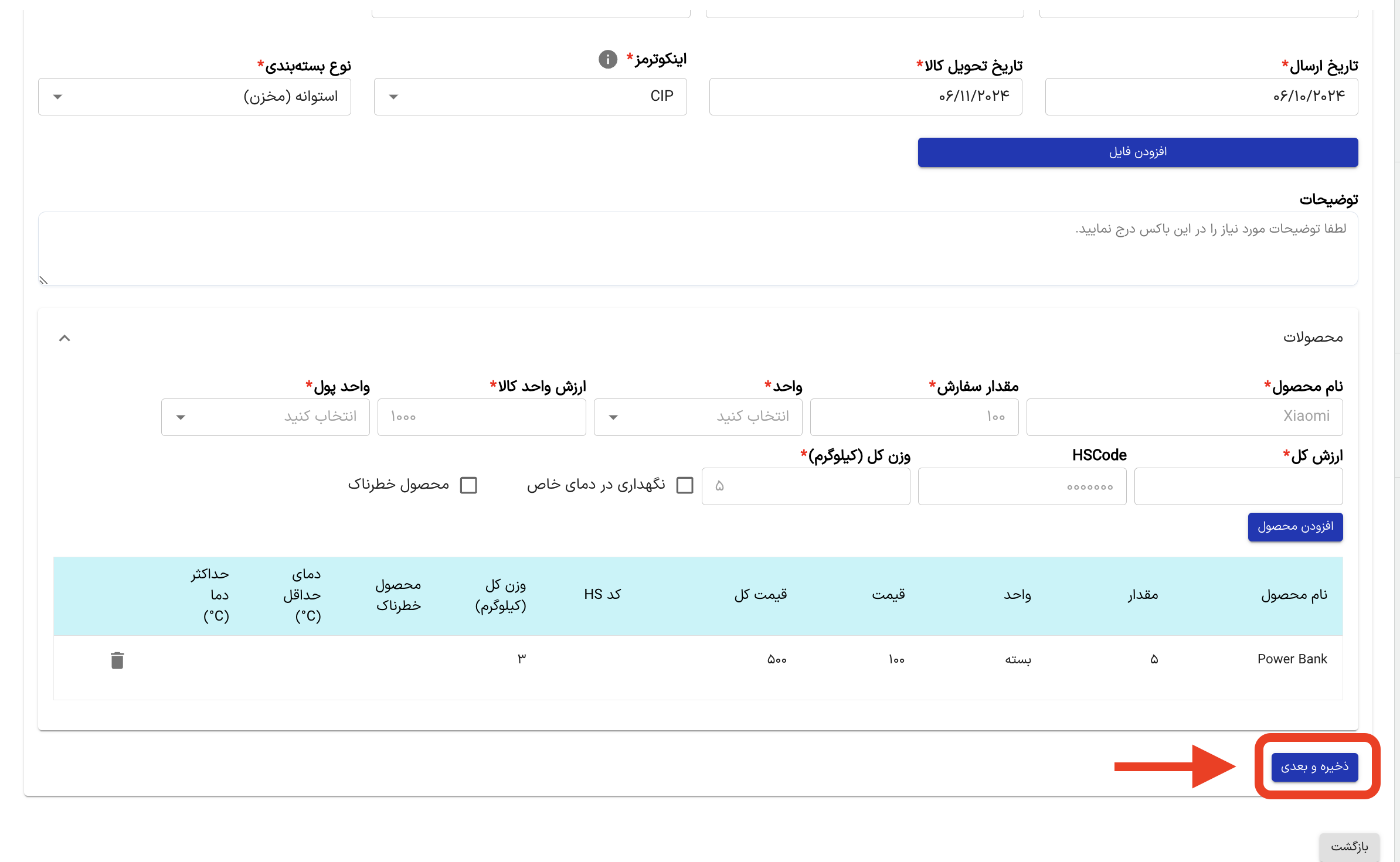This screenshot has width=1400, height=862.
Task: Click the delete/trash icon for Power Bank
Action: point(118,659)
